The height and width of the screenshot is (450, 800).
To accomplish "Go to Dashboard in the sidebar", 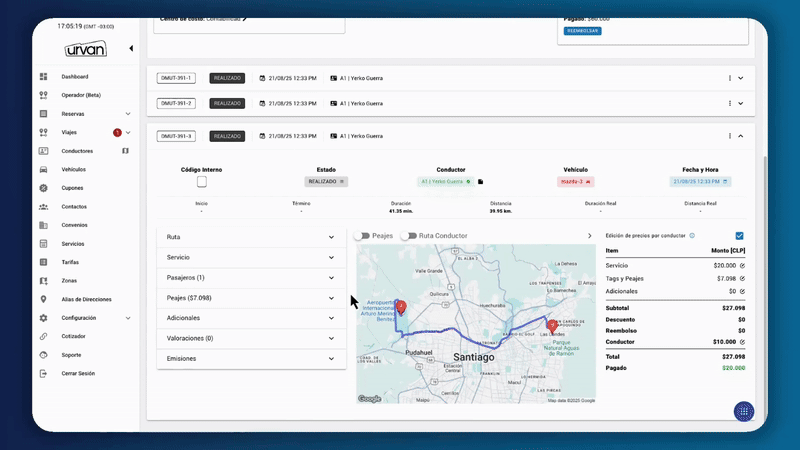I will pos(74,77).
